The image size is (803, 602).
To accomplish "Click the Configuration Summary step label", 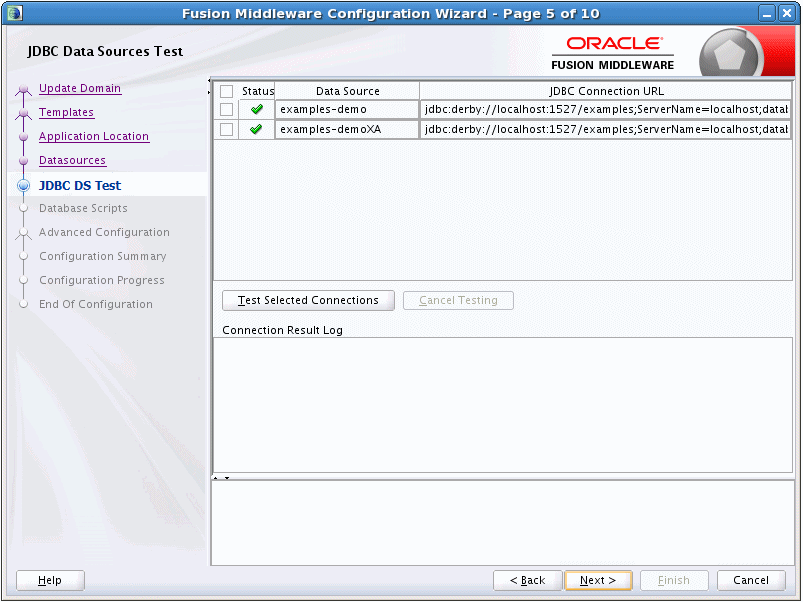I will pos(102,256).
